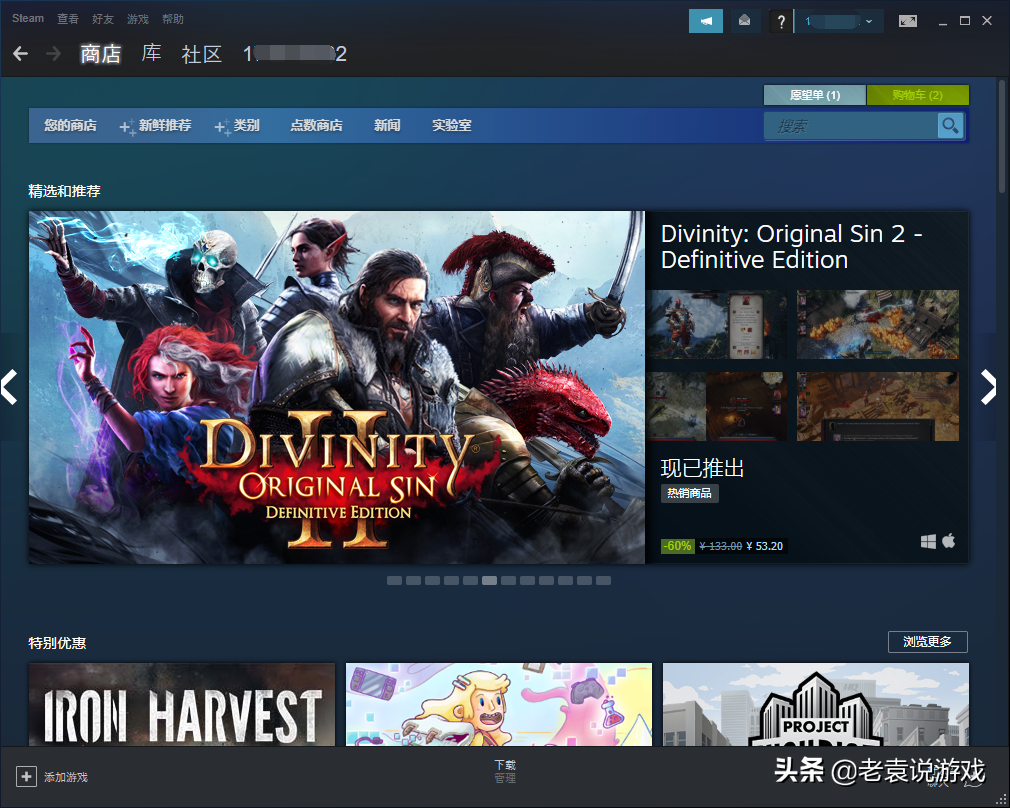Open the shopping cart 购物车 button

(x=917, y=95)
